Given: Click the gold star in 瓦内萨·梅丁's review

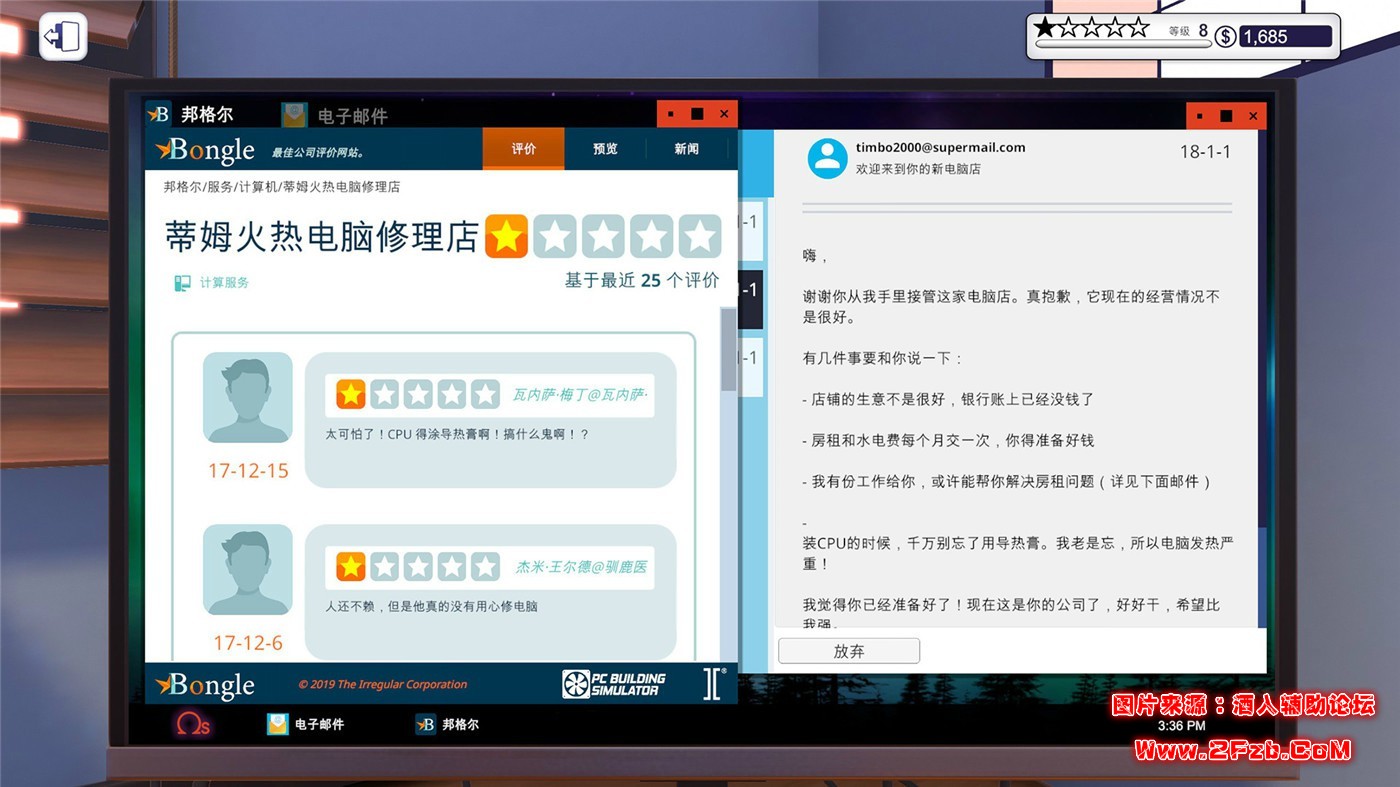Looking at the screenshot, I should [350, 394].
